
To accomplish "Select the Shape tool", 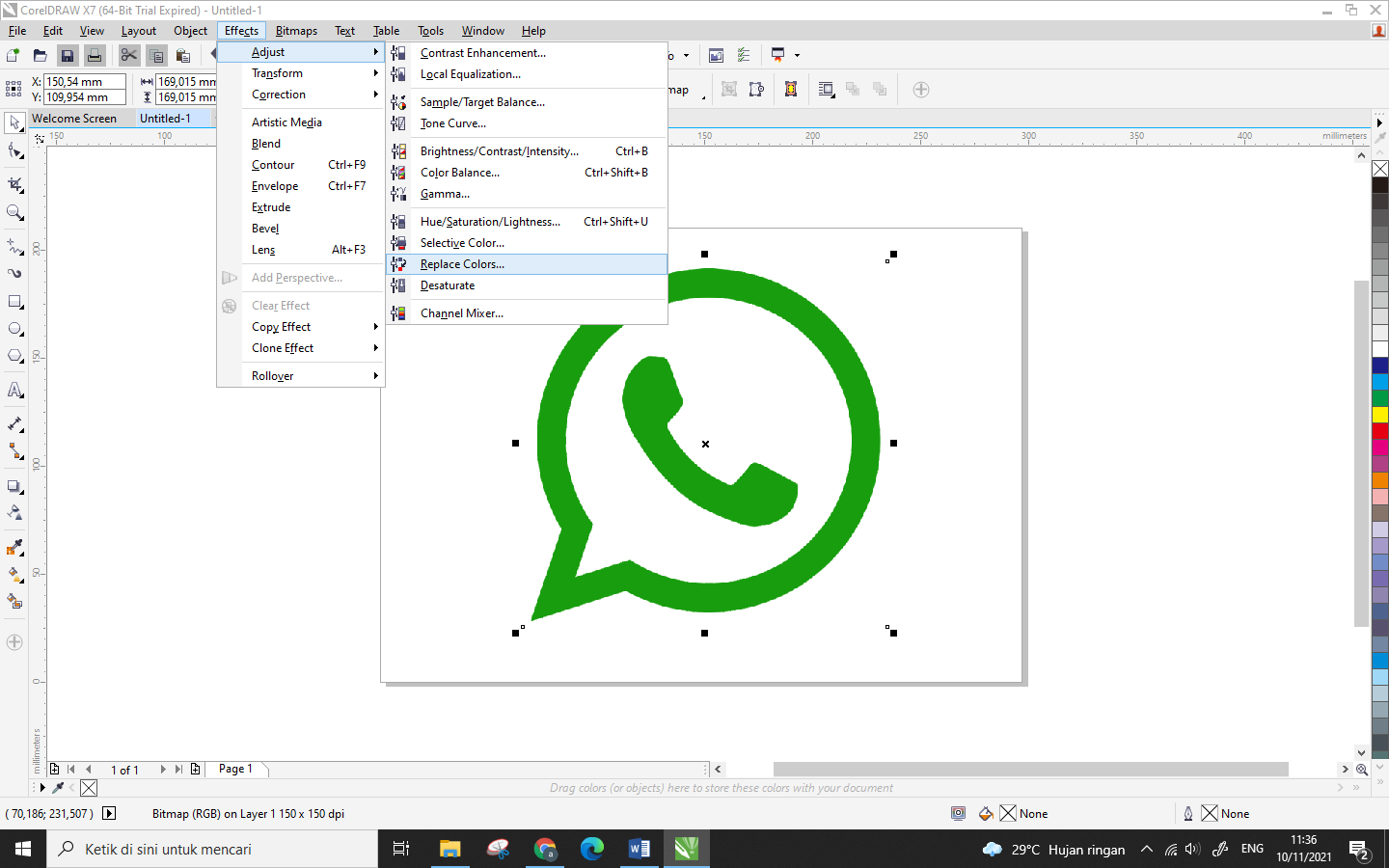I will pos(14,150).
